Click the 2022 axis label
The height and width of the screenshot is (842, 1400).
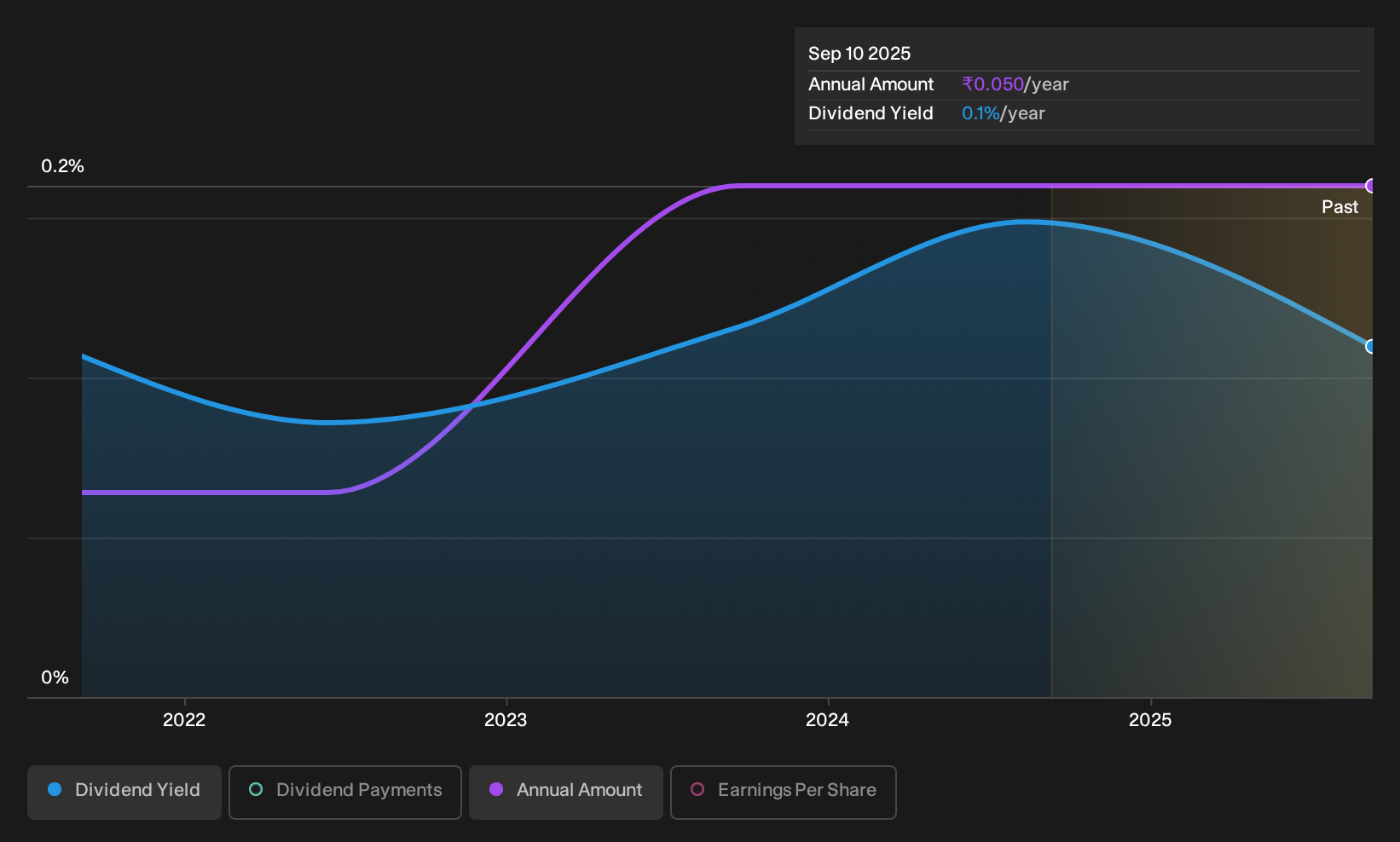(184, 720)
